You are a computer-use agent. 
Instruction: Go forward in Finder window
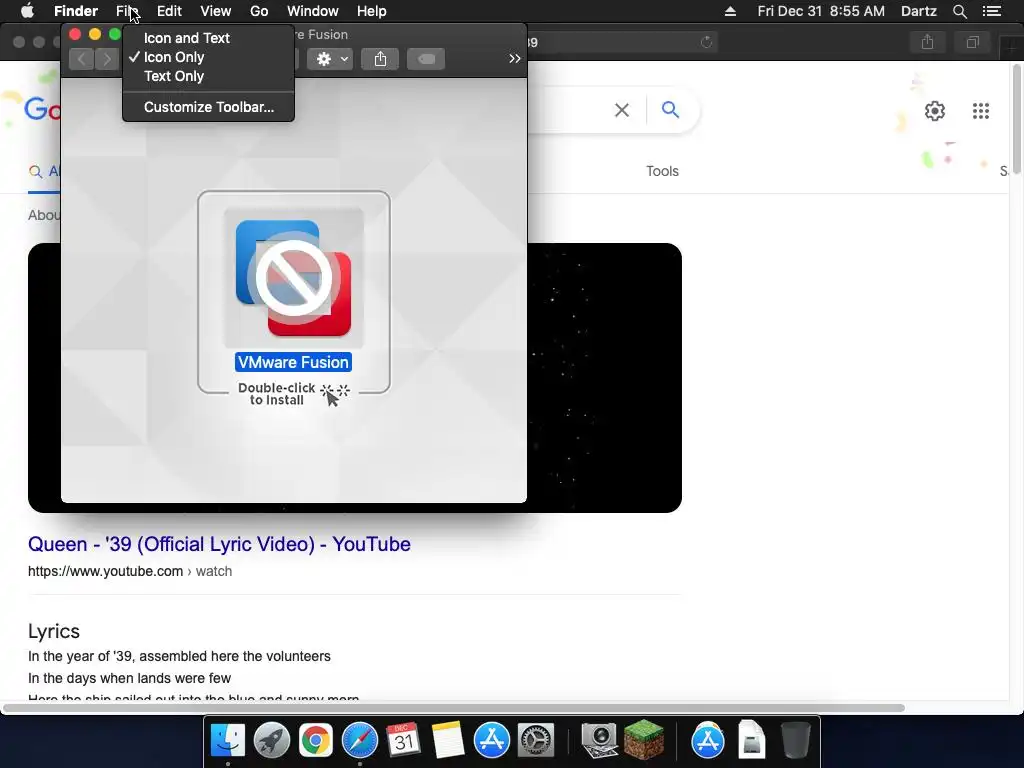(106, 59)
